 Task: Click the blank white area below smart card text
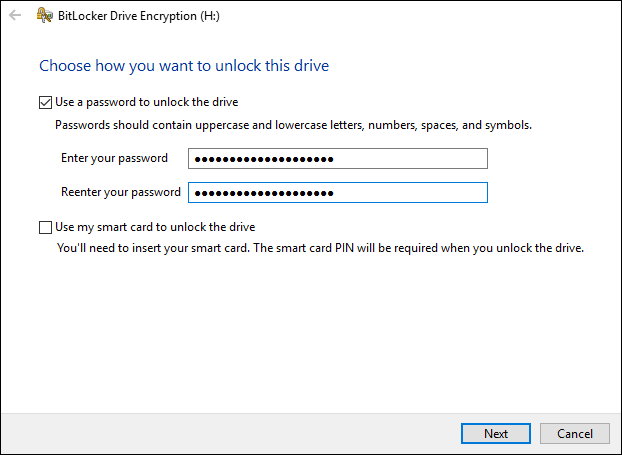(x=311, y=333)
